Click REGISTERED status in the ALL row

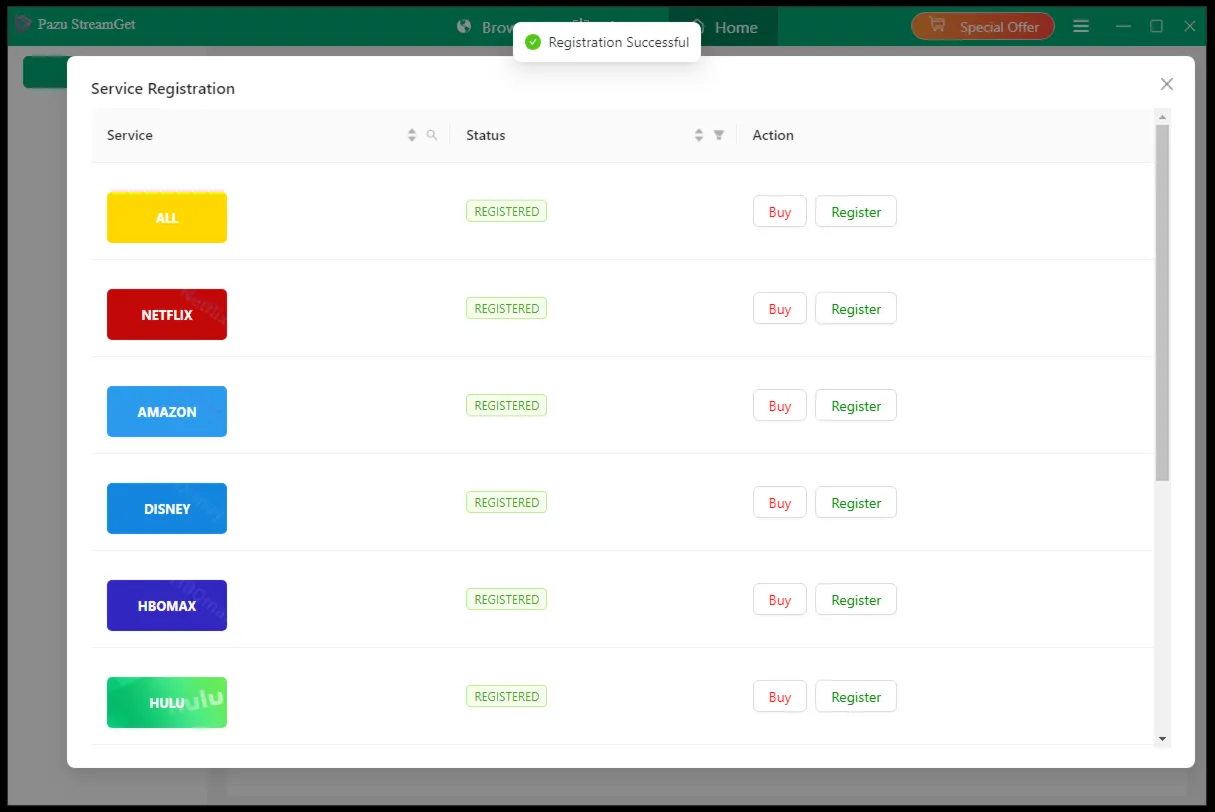[506, 211]
